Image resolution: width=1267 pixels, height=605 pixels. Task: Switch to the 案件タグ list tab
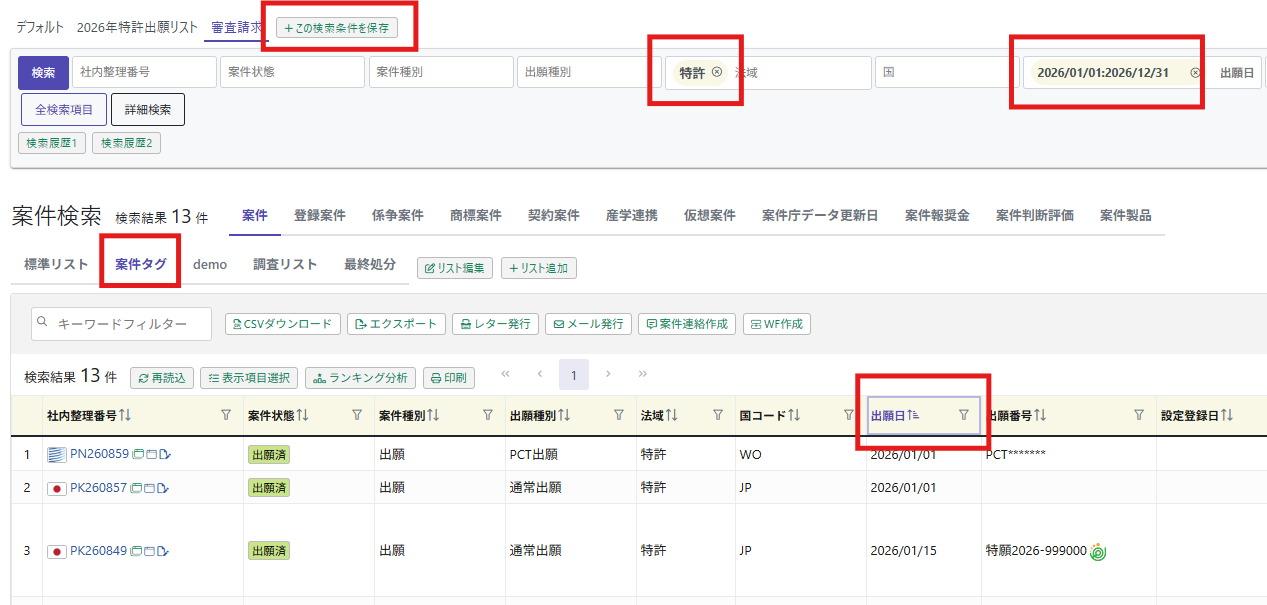[x=140, y=265]
